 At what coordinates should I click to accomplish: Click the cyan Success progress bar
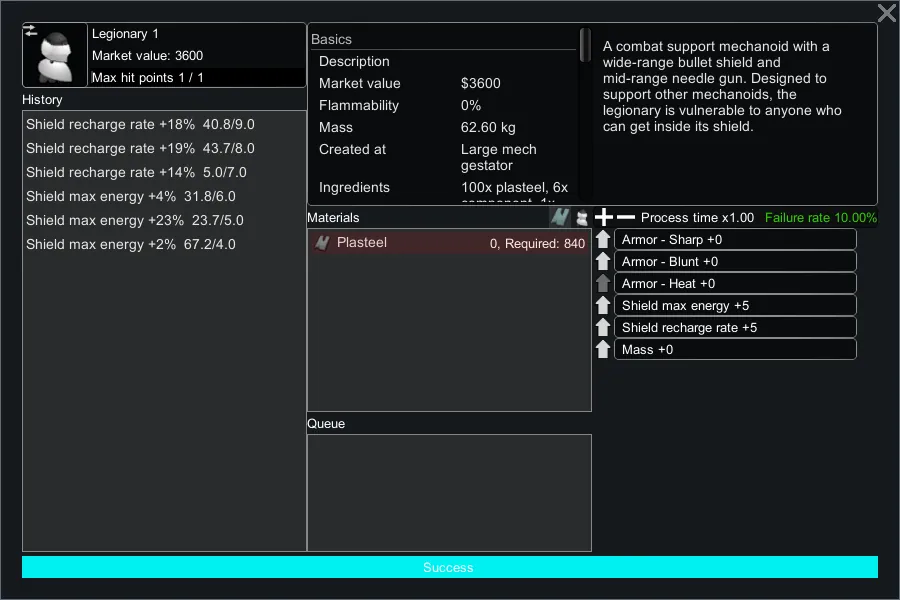point(449,567)
